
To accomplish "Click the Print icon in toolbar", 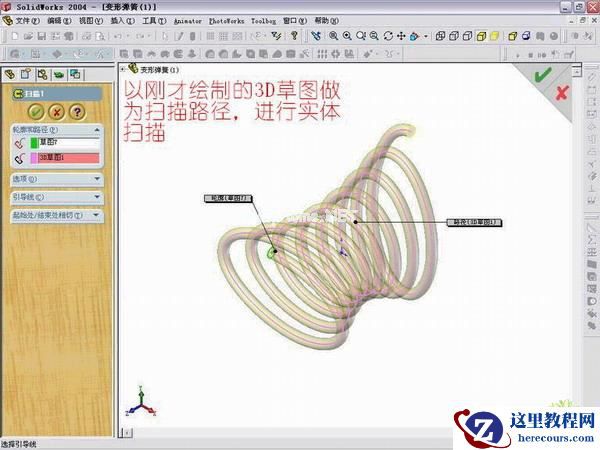I will pos(86,36).
